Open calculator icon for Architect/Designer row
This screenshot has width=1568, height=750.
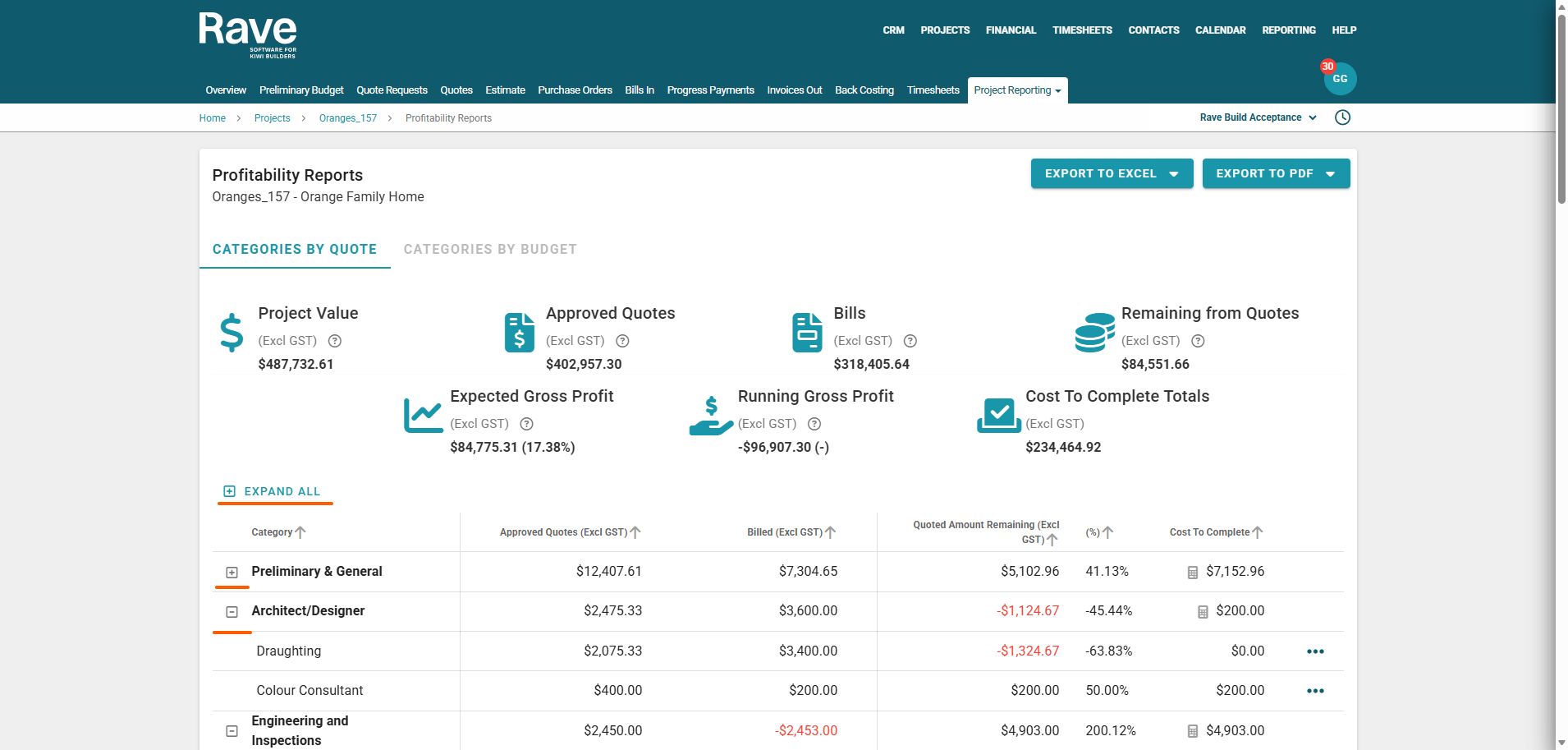(1203, 612)
